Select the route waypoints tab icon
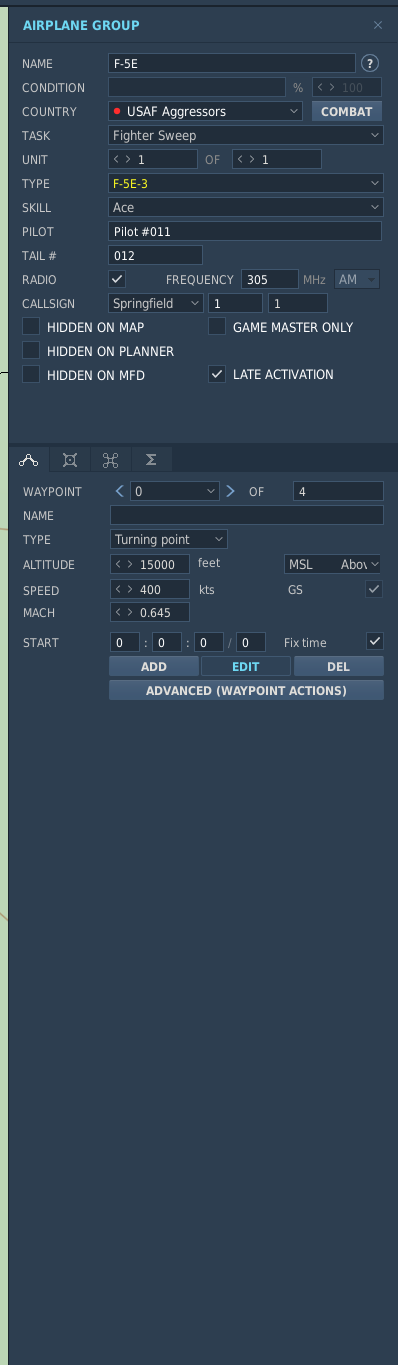 click(x=29, y=460)
